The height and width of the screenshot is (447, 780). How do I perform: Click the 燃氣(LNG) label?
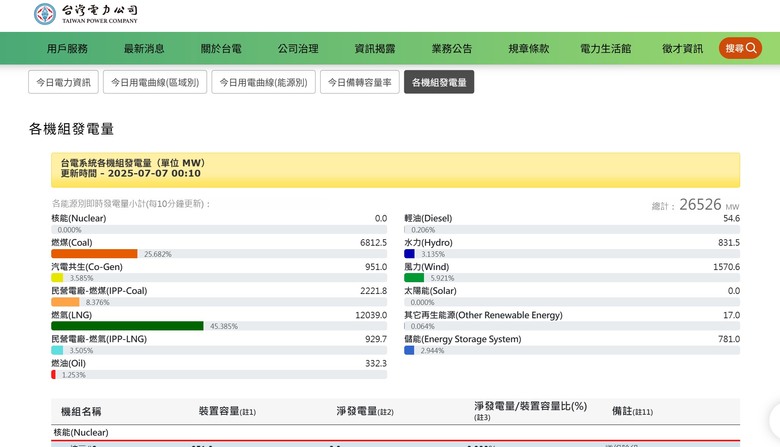72,315
